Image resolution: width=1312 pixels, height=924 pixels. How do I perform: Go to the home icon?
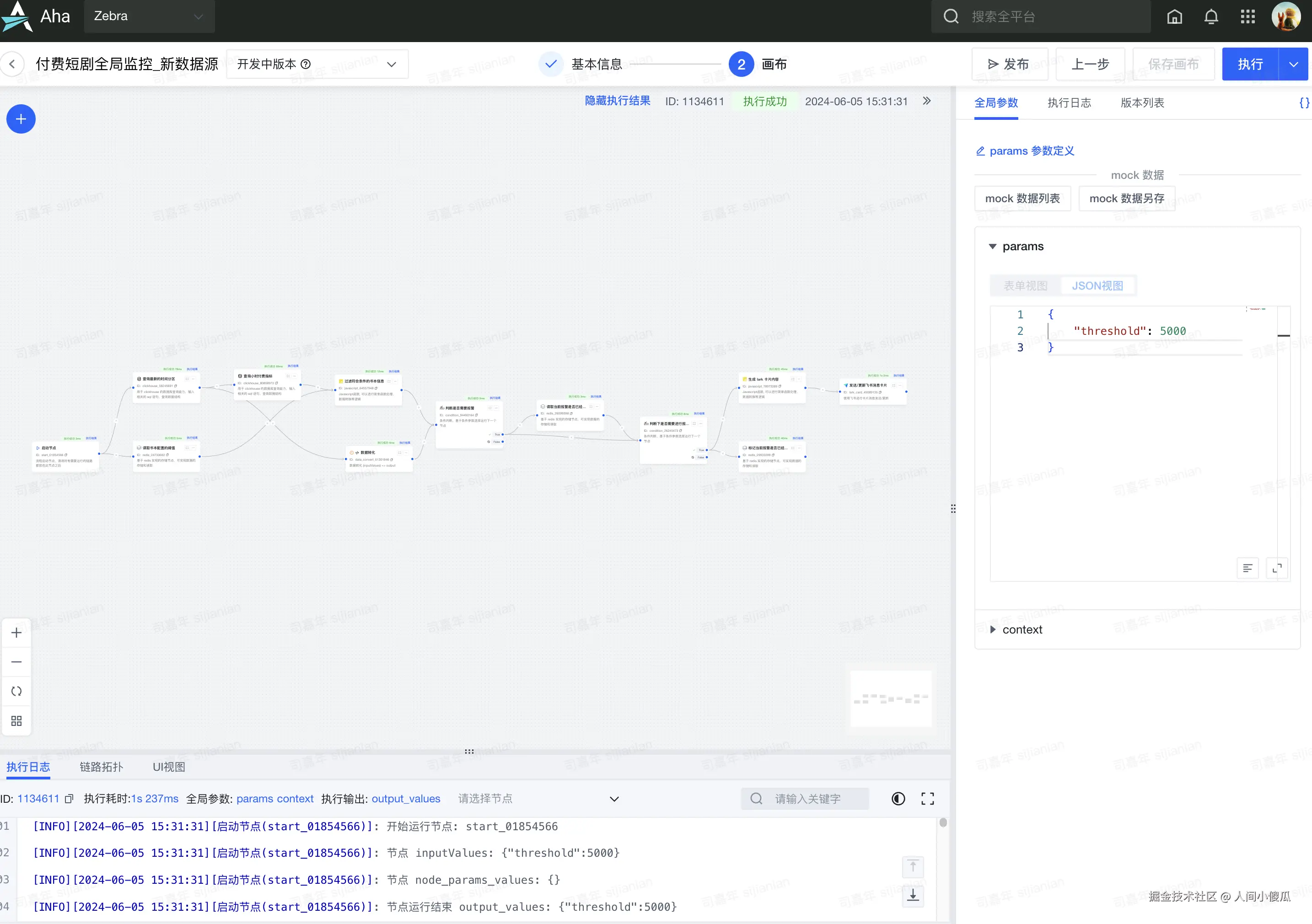1174,16
